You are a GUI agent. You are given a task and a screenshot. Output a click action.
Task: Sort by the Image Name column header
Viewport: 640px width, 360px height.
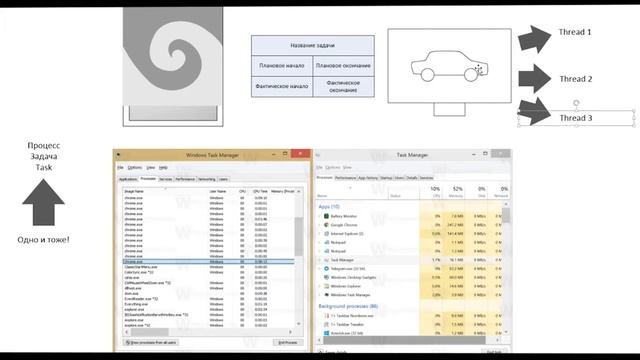(x=165, y=191)
